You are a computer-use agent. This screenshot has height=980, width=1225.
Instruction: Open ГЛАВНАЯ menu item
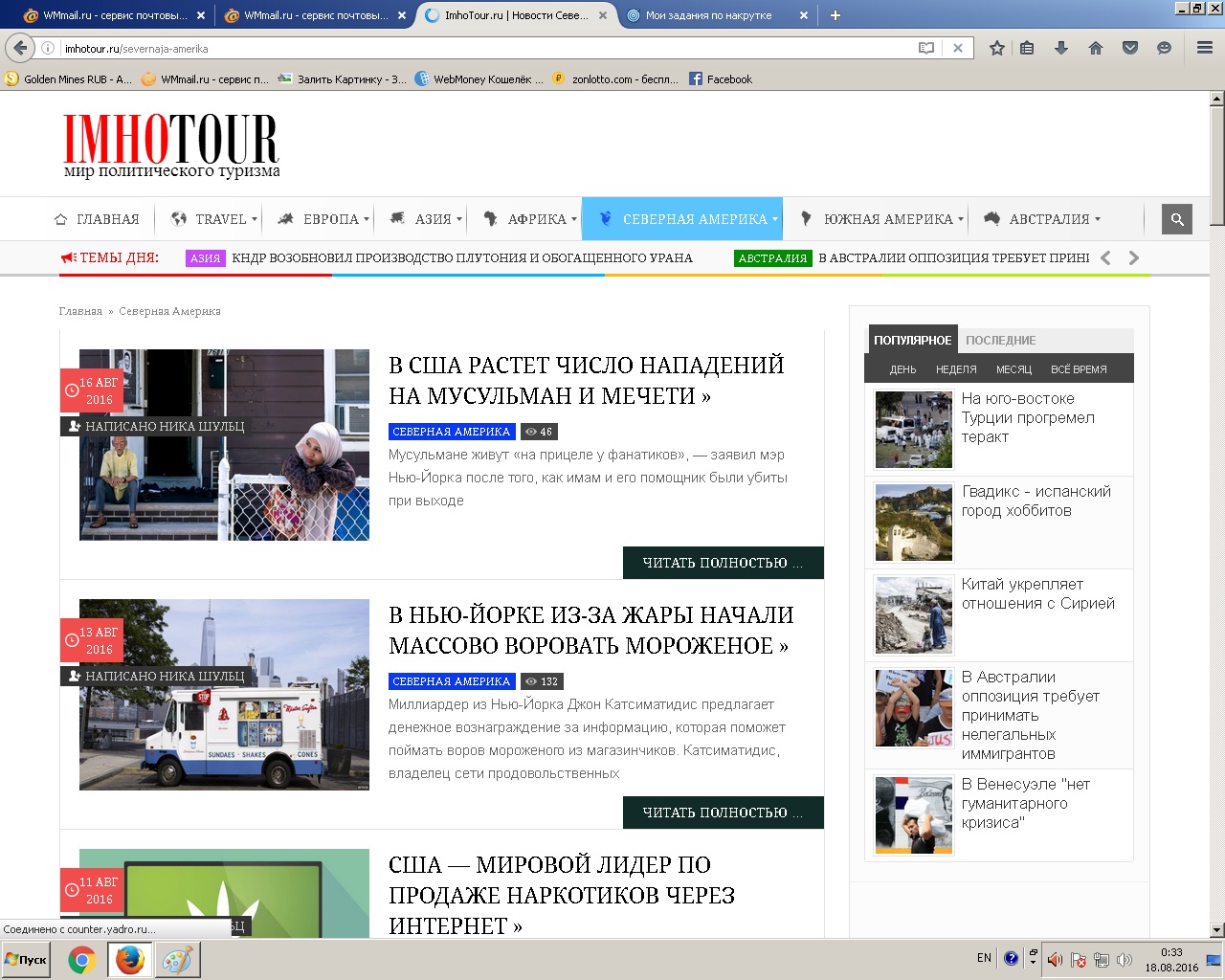pyautogui.click(x=97, y=219)
